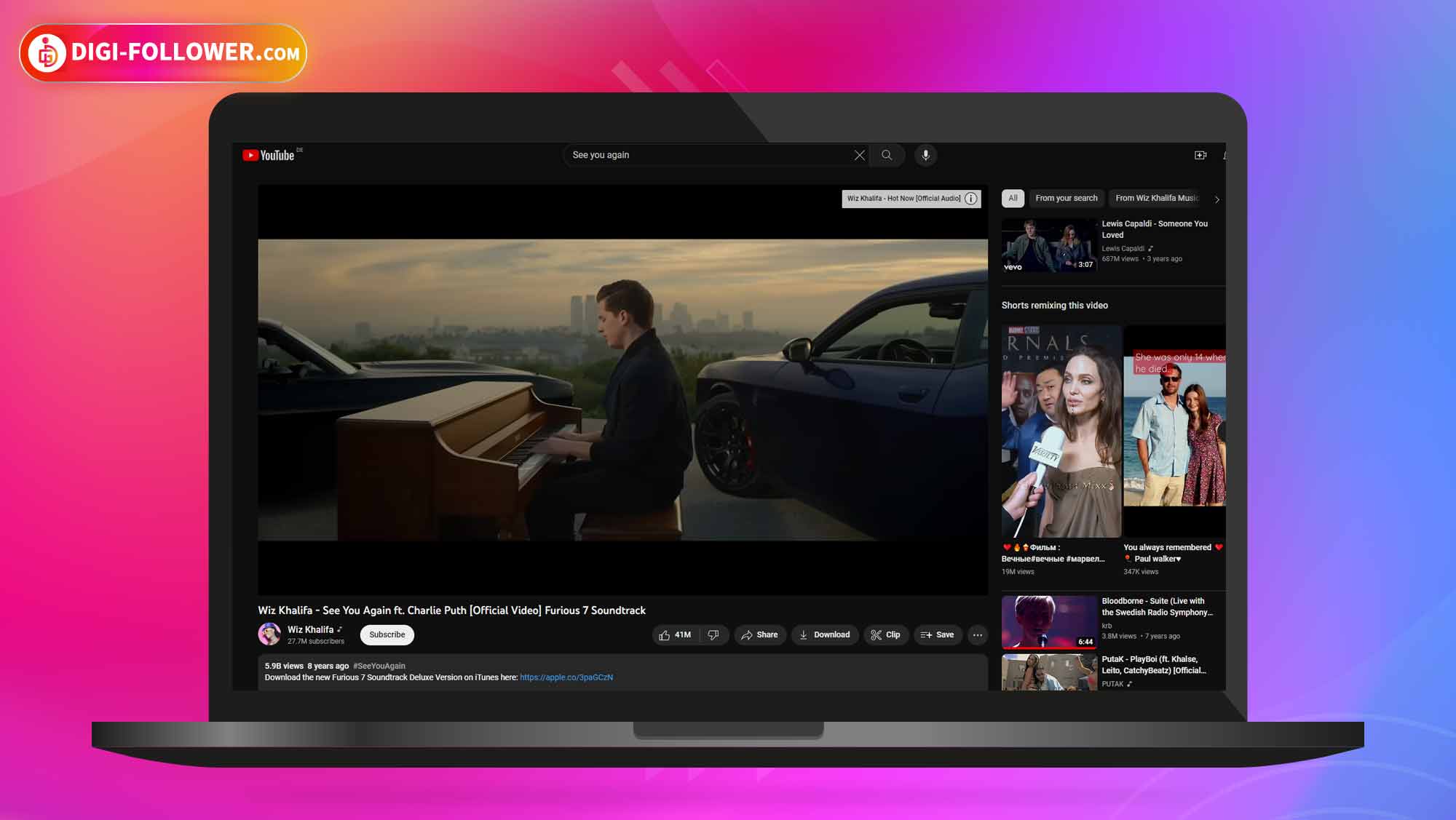
Task: Create a Clip with scissors button
Action: coord(885,635)
